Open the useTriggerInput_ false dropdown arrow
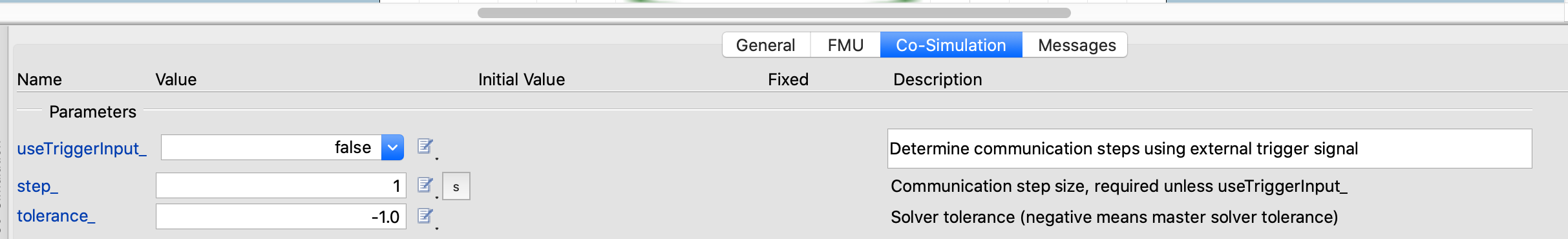 click(x=392, y=147)
